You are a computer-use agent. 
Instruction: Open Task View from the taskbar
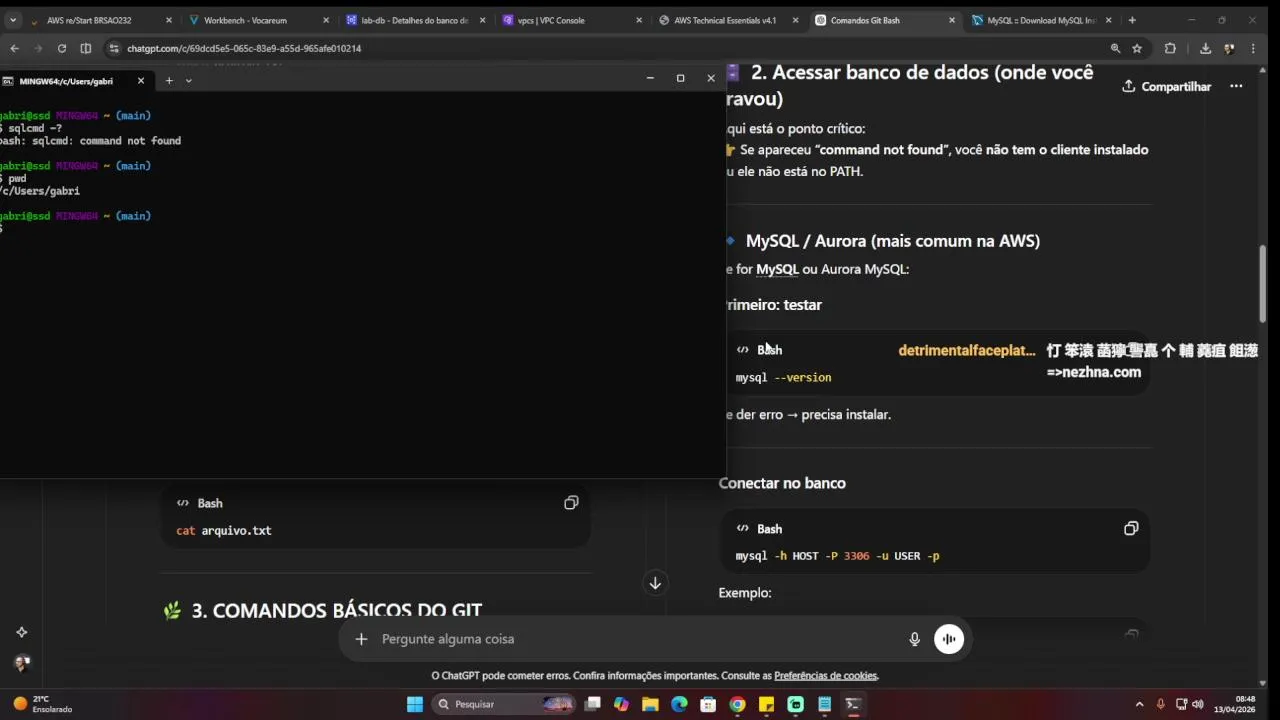pos(592,704)
